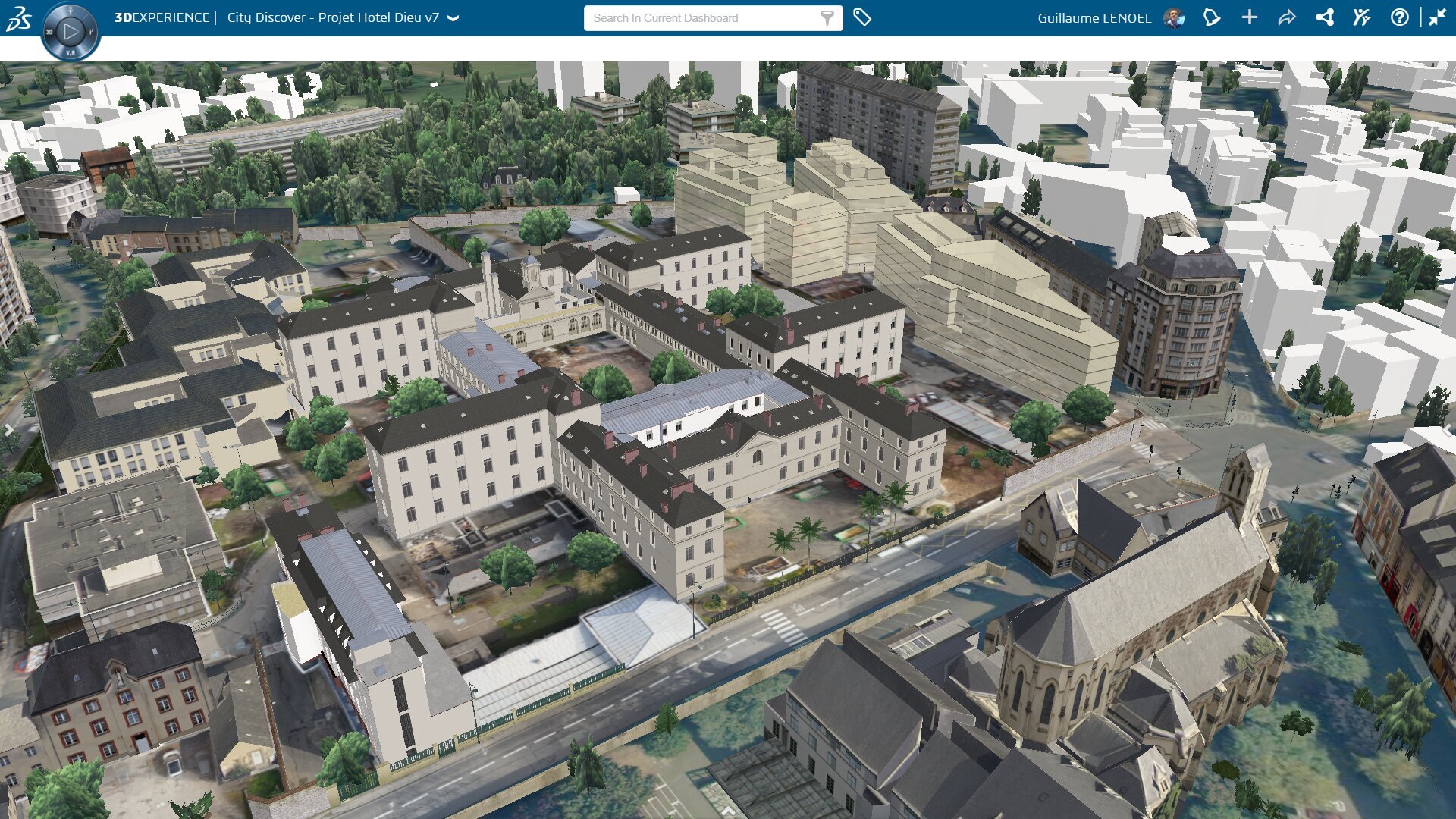
Task: Click the Guillaume LENOEL user name
Action: point(1094,18)
